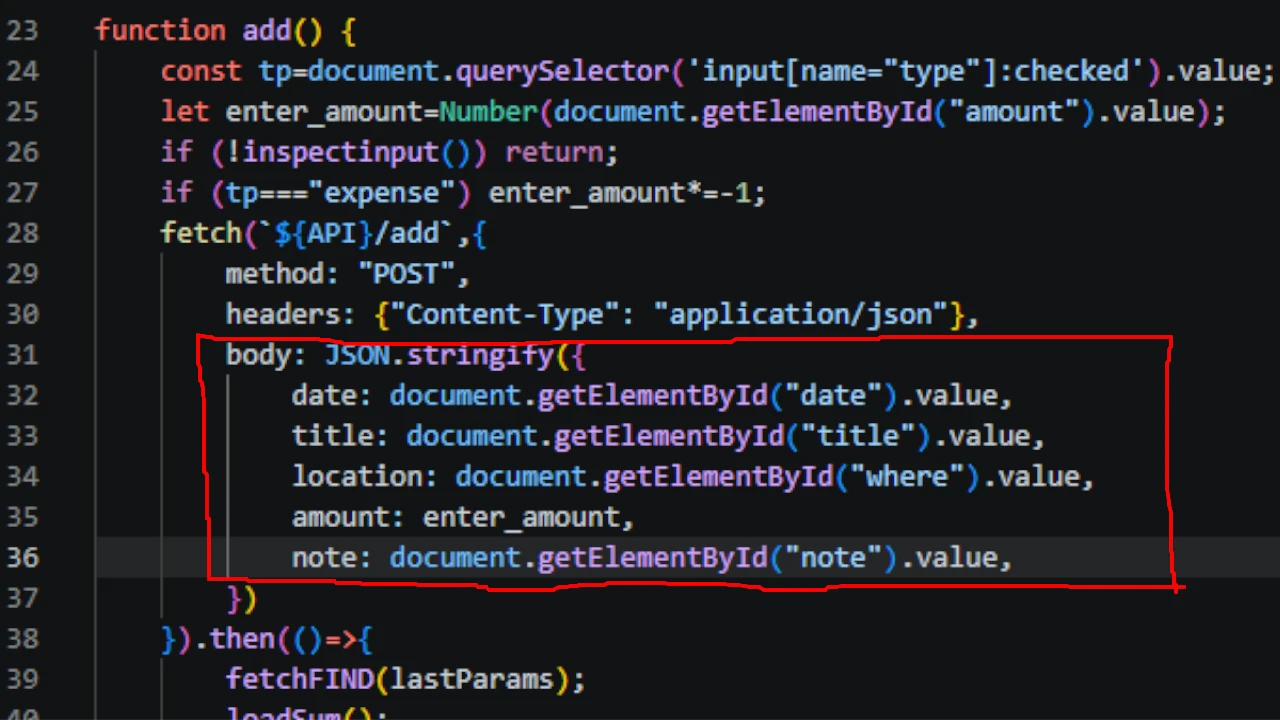Screen dimensions: 1280x720
Task: Click line number 29 in the gutter
Action: 21,274
